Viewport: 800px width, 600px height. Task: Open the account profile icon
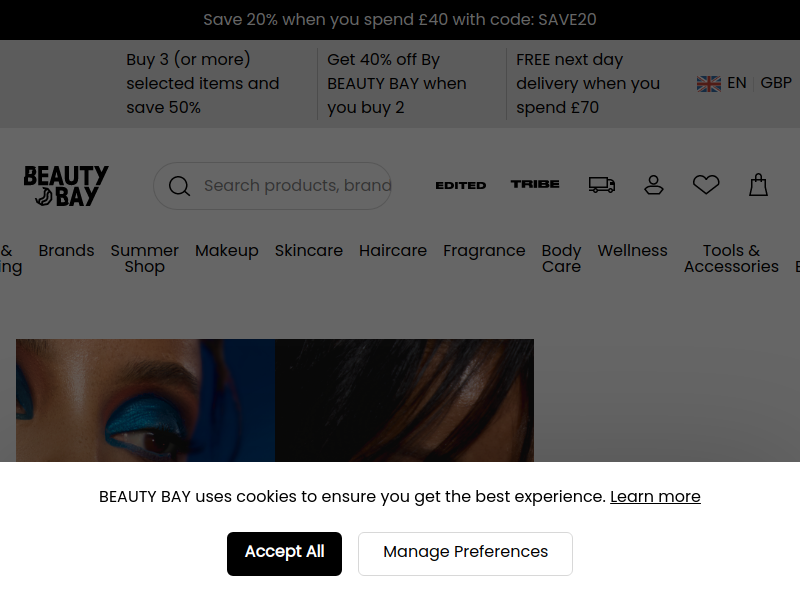tap(654, 185)
